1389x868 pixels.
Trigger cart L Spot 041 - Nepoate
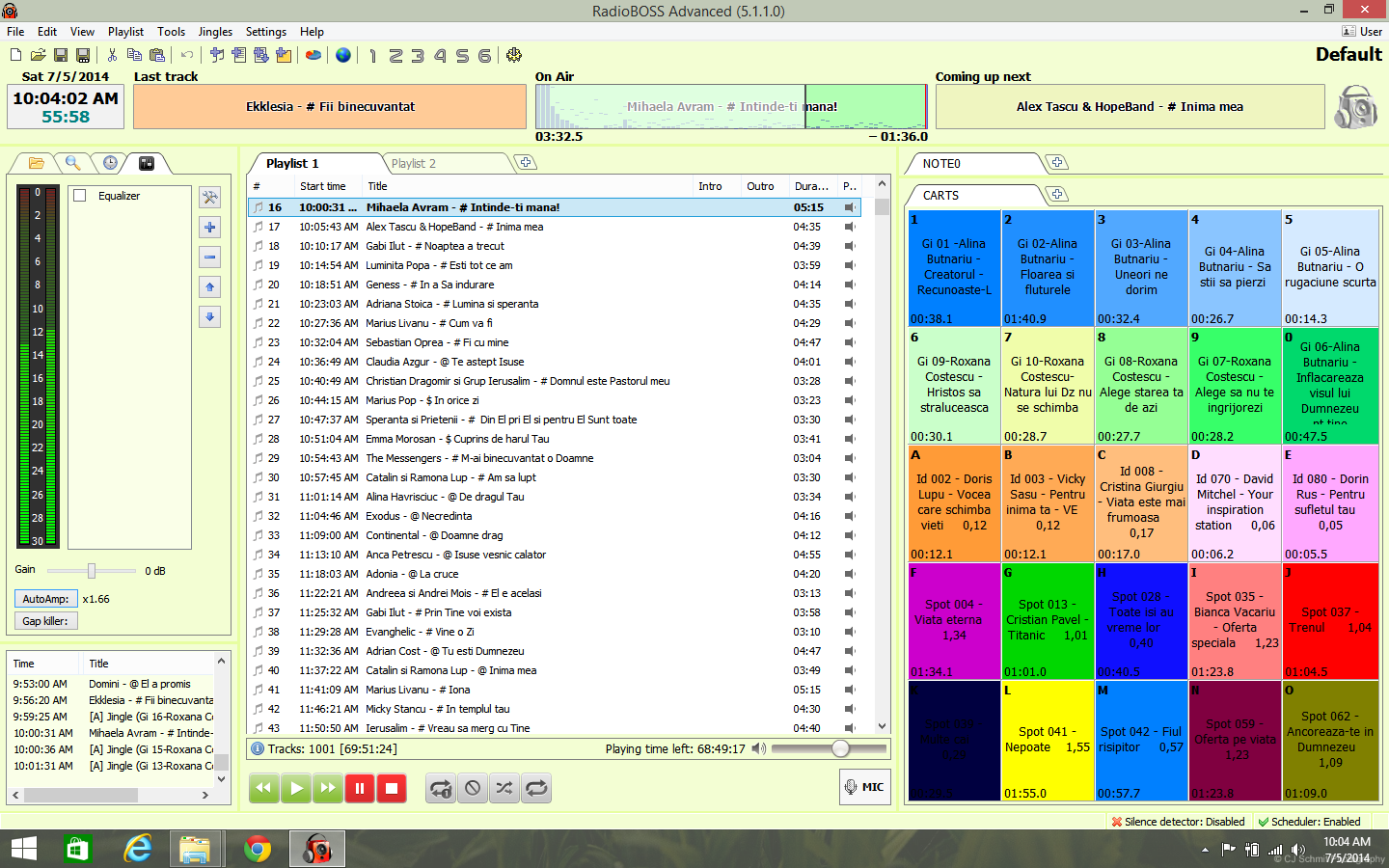pyautogui.click(x=1048, y=740)
